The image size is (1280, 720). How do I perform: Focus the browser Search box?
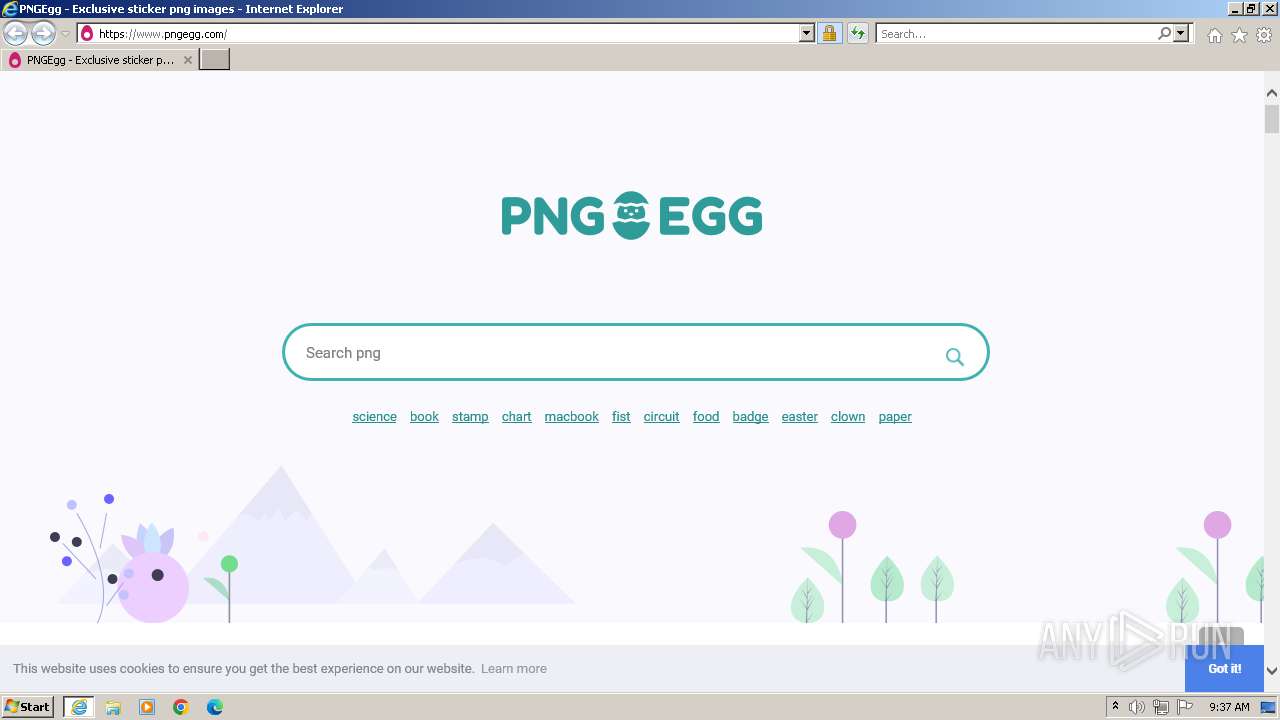pyautogui.click(x=1016, y=34)
